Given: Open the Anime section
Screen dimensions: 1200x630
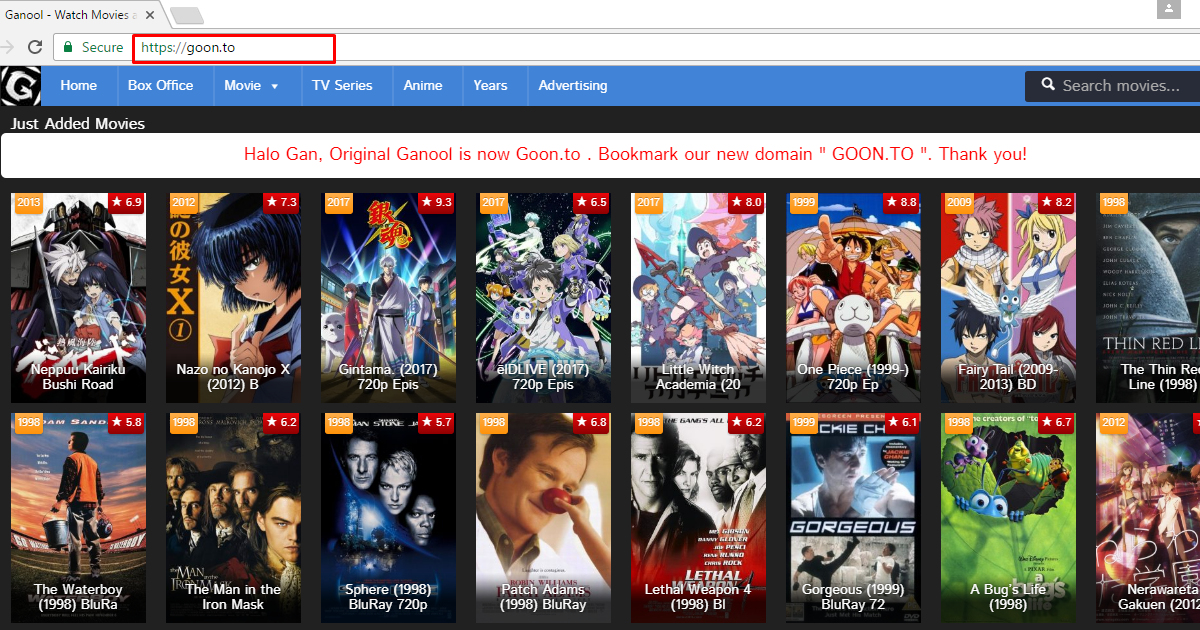Looking at the screenshot, I should tap(423, 86).
